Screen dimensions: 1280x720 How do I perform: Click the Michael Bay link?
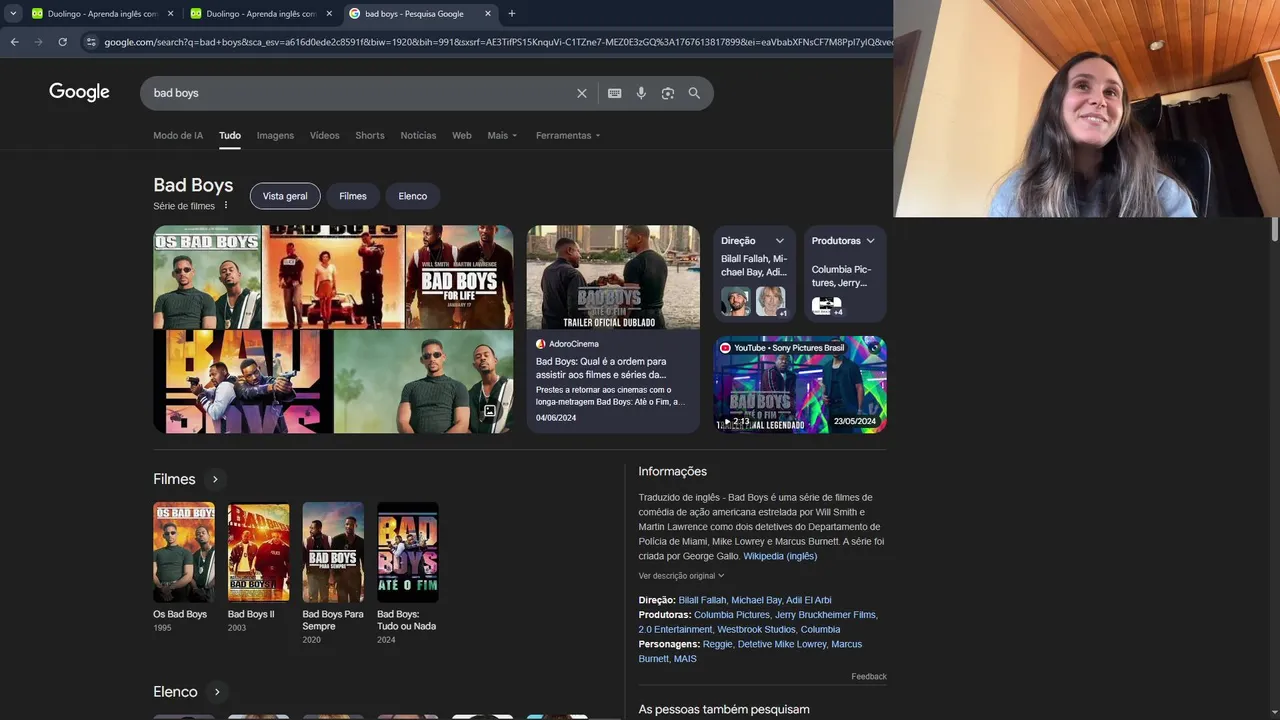(x=756, y=600)
